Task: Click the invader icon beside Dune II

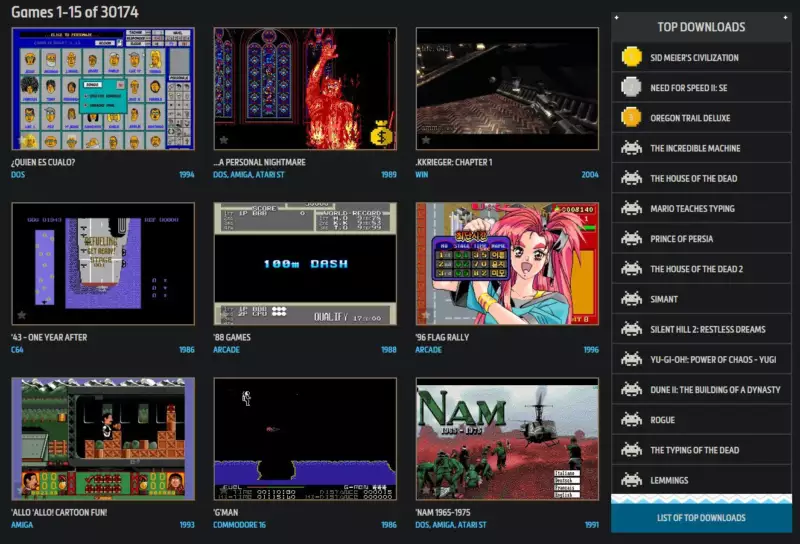Action: 631,389
